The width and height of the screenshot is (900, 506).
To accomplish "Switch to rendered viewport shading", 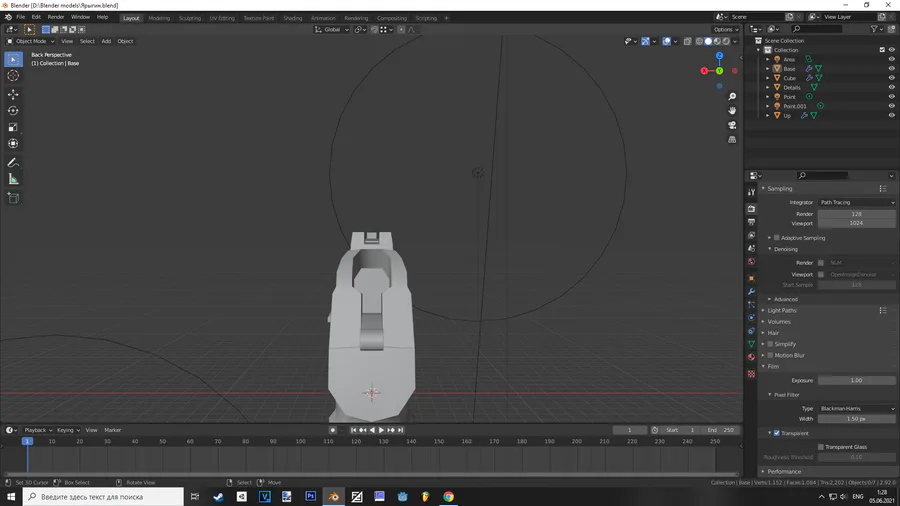I will [726, 41].
